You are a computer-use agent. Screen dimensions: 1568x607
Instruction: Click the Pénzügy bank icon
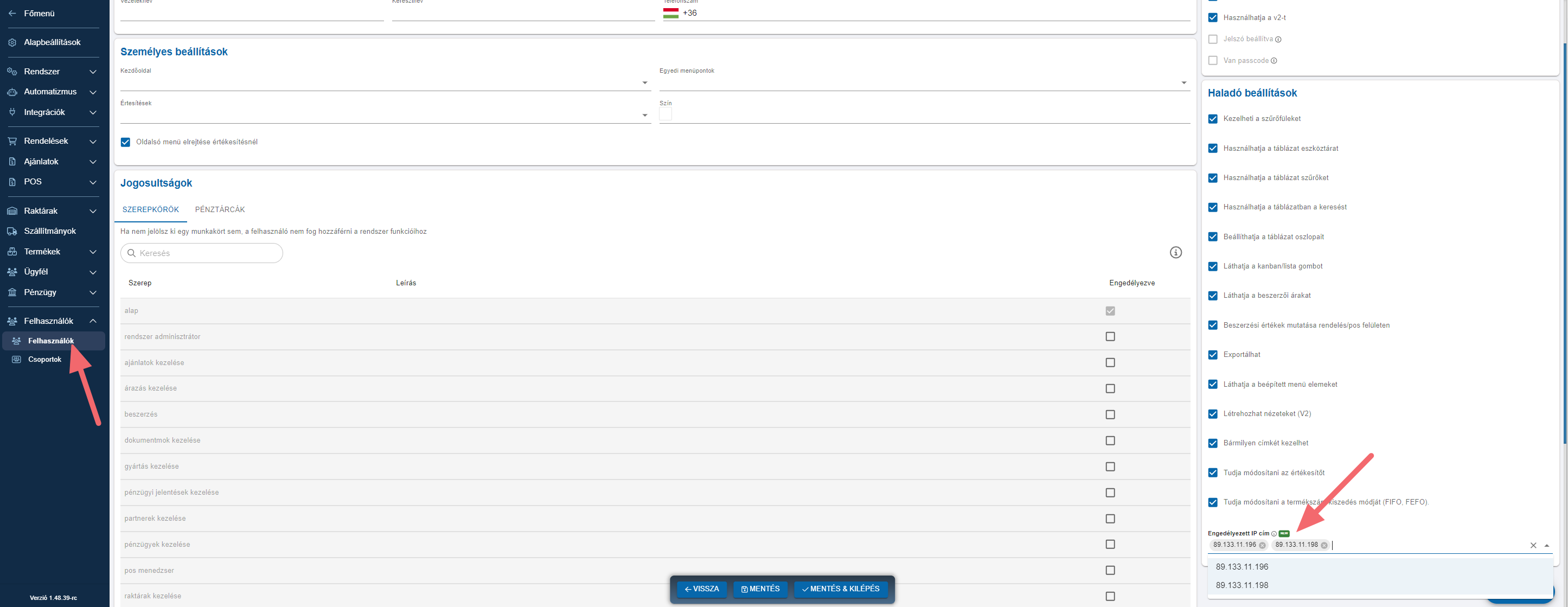click(x=12, y=293)
